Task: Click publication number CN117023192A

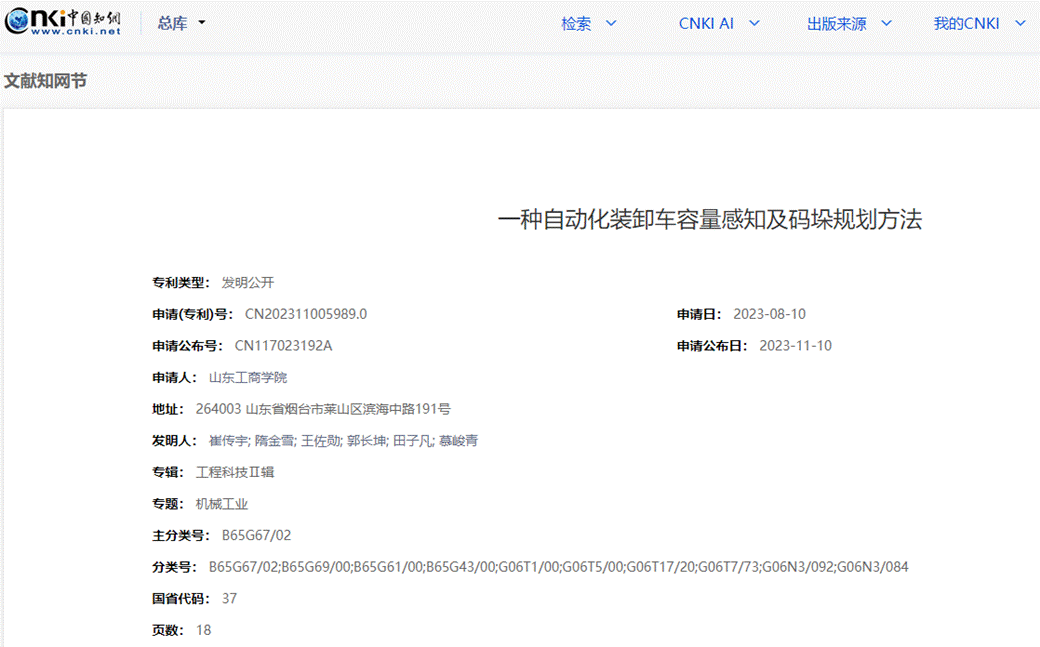Action: [283, 346]
